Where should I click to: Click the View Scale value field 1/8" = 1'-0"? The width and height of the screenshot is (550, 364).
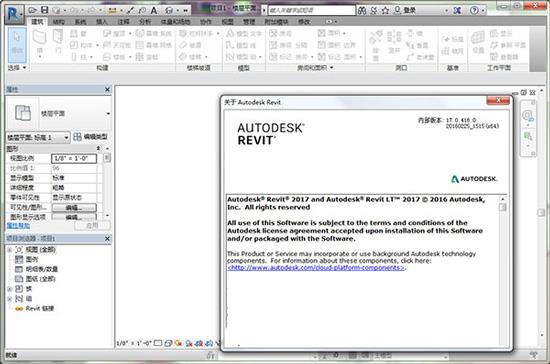click(74, 159)
